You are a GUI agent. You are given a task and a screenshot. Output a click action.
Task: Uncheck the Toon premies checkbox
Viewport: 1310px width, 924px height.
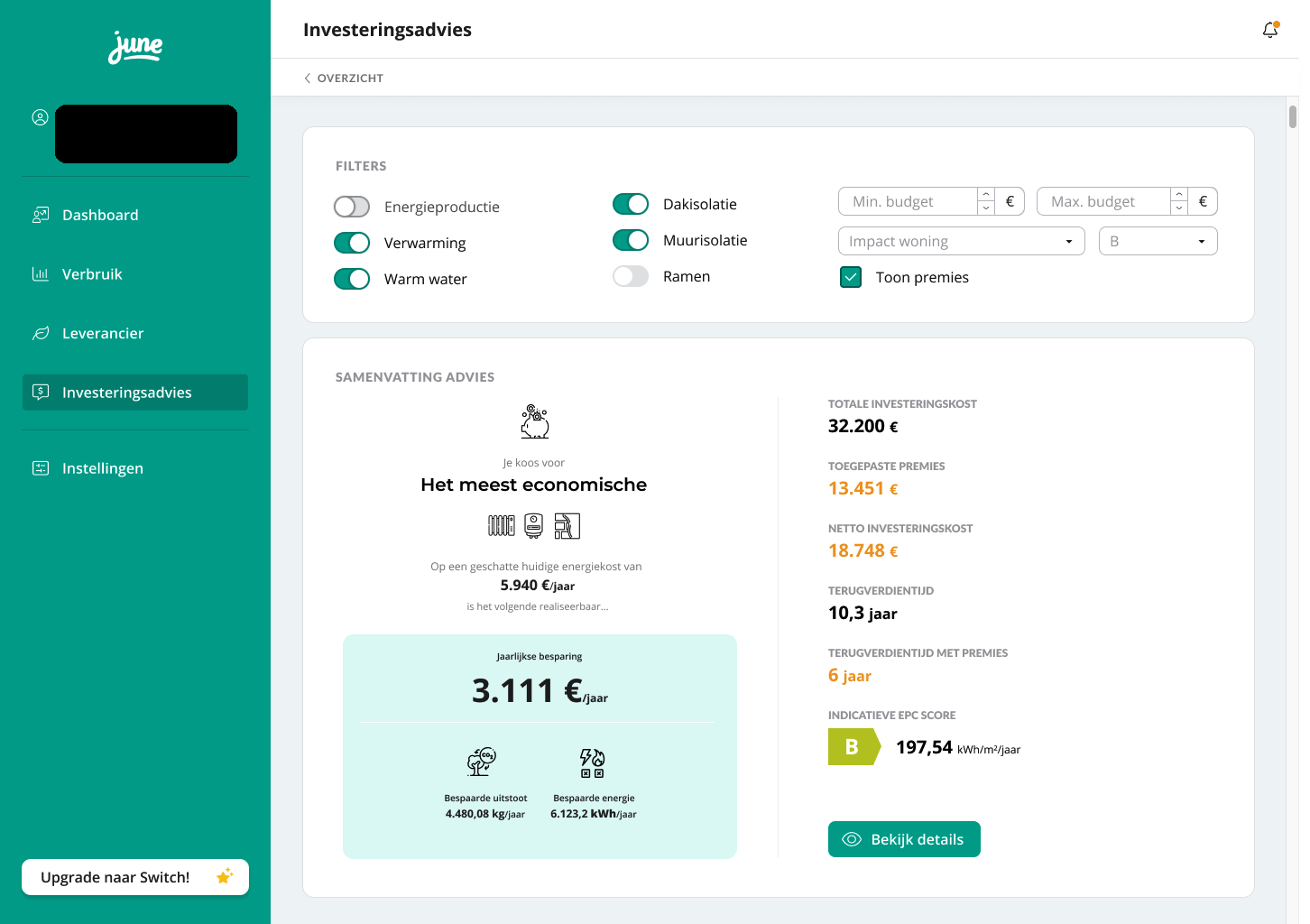851,277
